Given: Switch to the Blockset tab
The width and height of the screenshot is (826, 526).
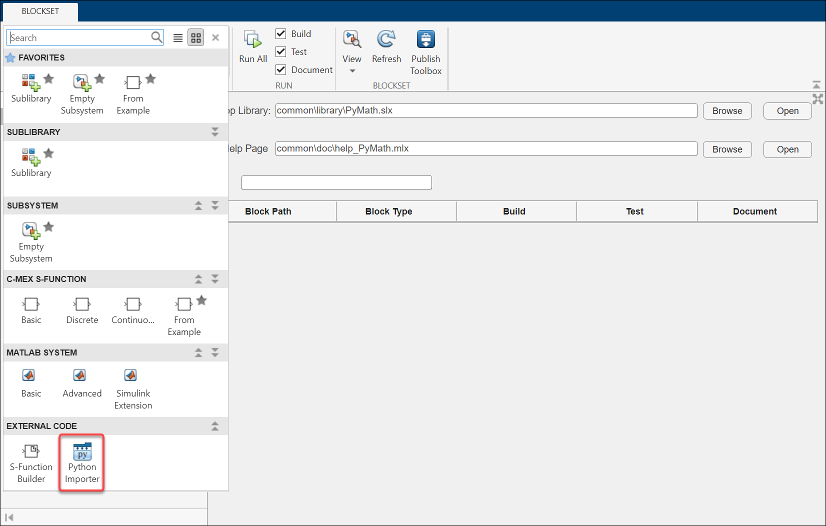Looking at the screenshot, I should (x=39, y=11).
